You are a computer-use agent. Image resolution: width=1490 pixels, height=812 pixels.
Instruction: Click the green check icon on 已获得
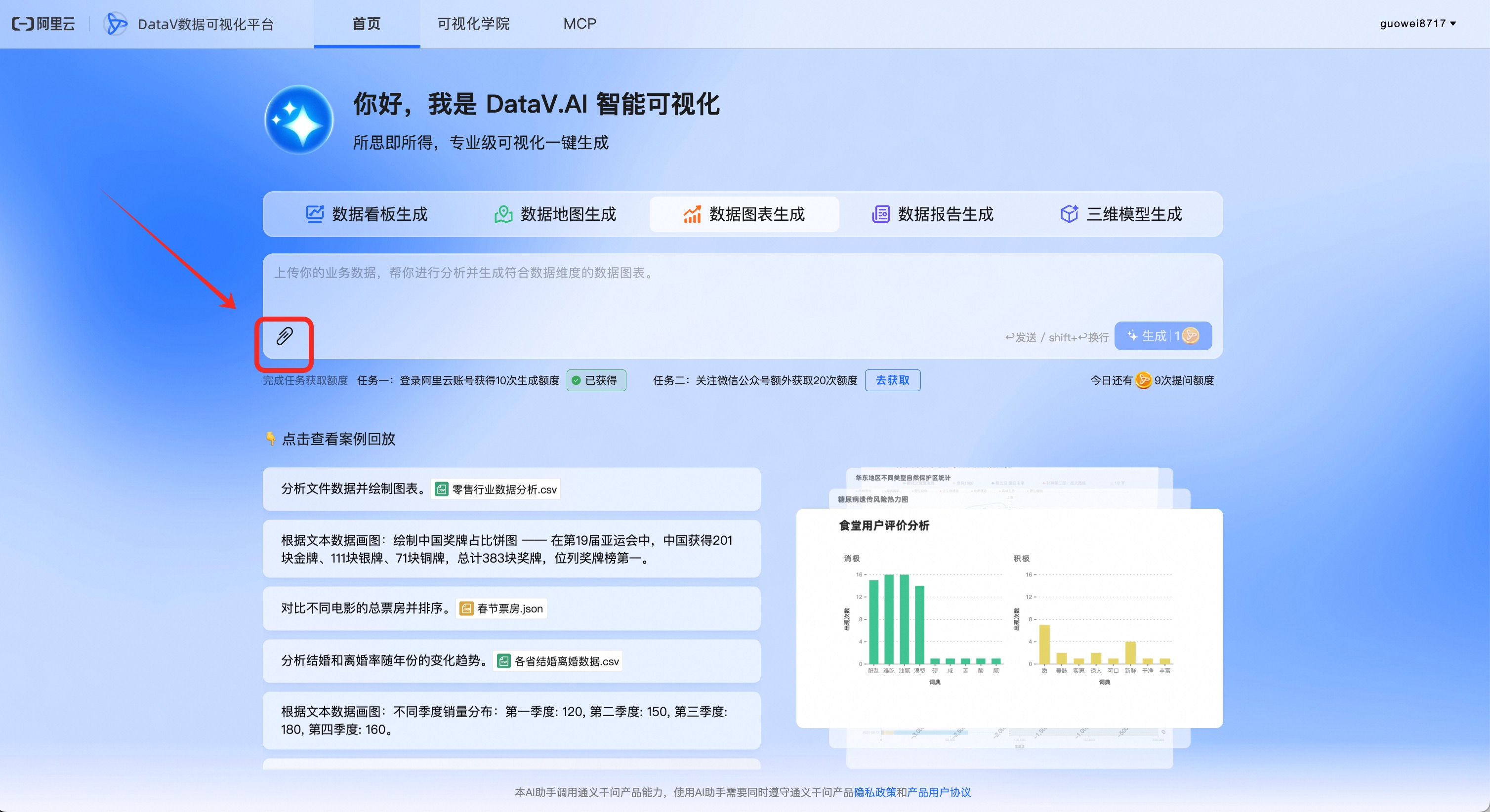[x=576, y=380]
